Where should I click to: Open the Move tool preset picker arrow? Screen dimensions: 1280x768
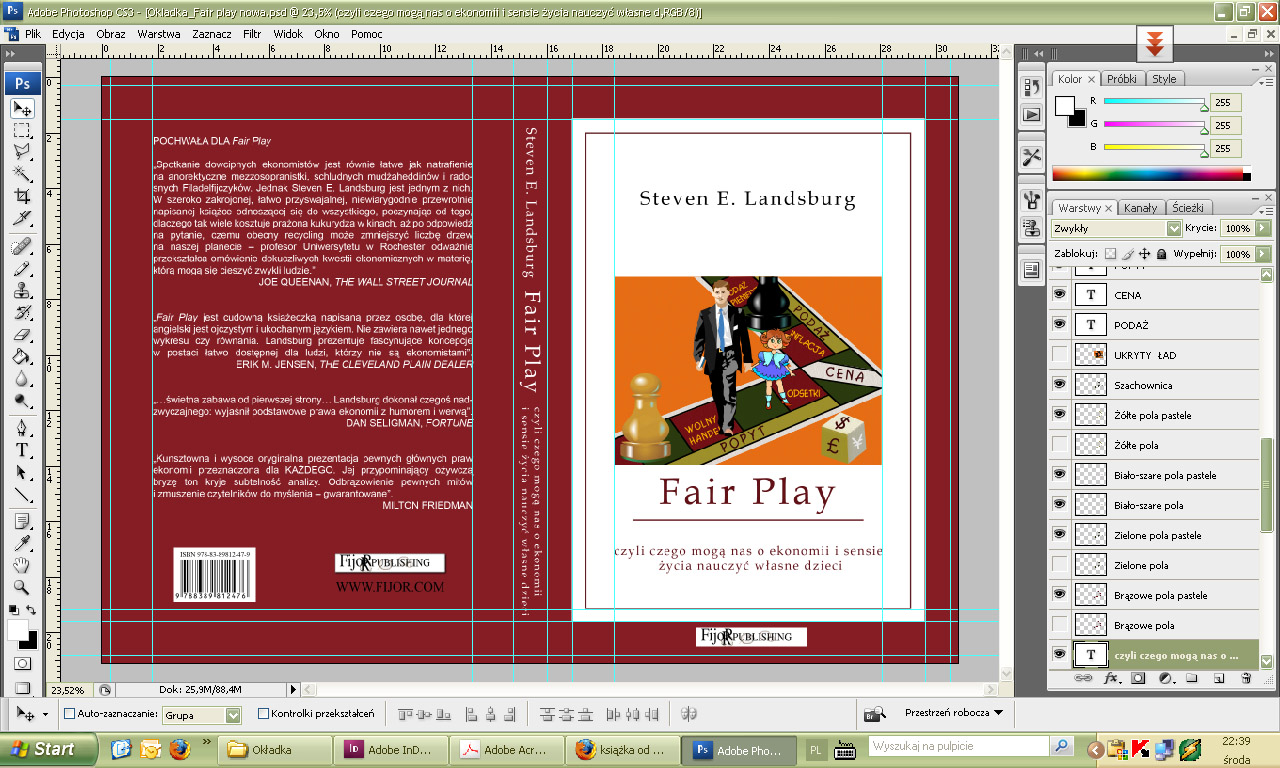pos(44,715)
